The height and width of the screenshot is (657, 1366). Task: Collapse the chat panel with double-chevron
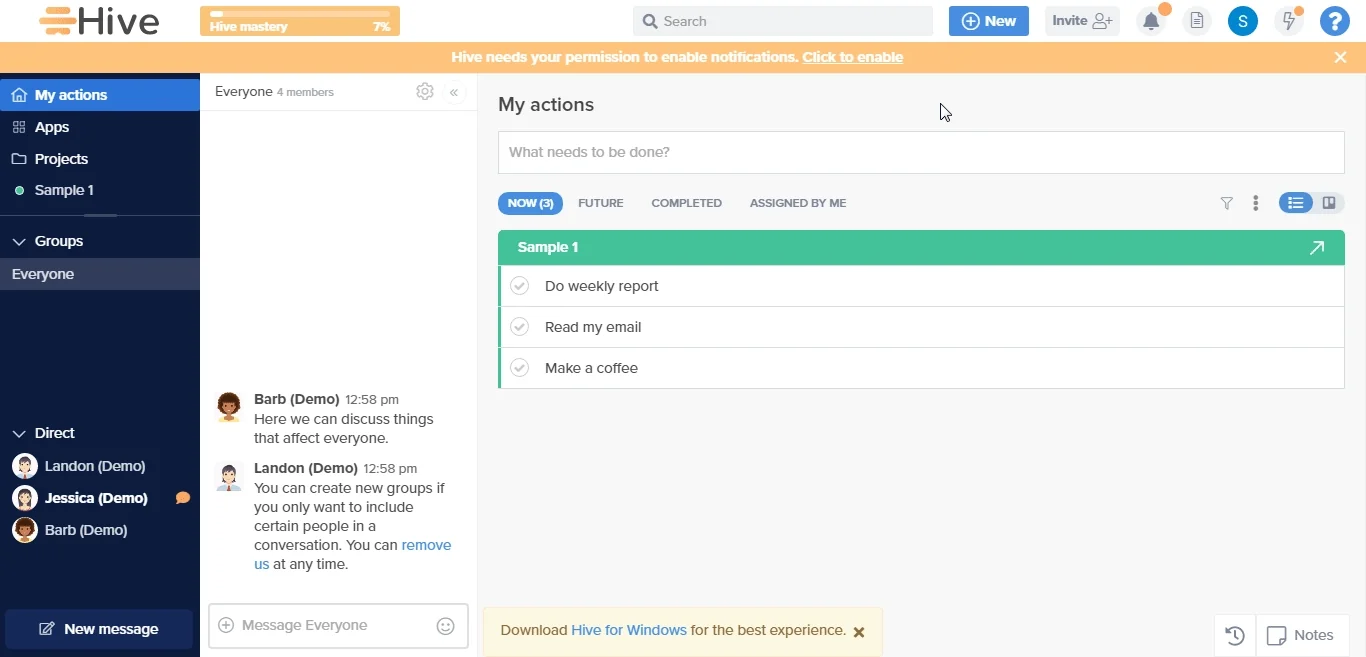click(454, 92)
